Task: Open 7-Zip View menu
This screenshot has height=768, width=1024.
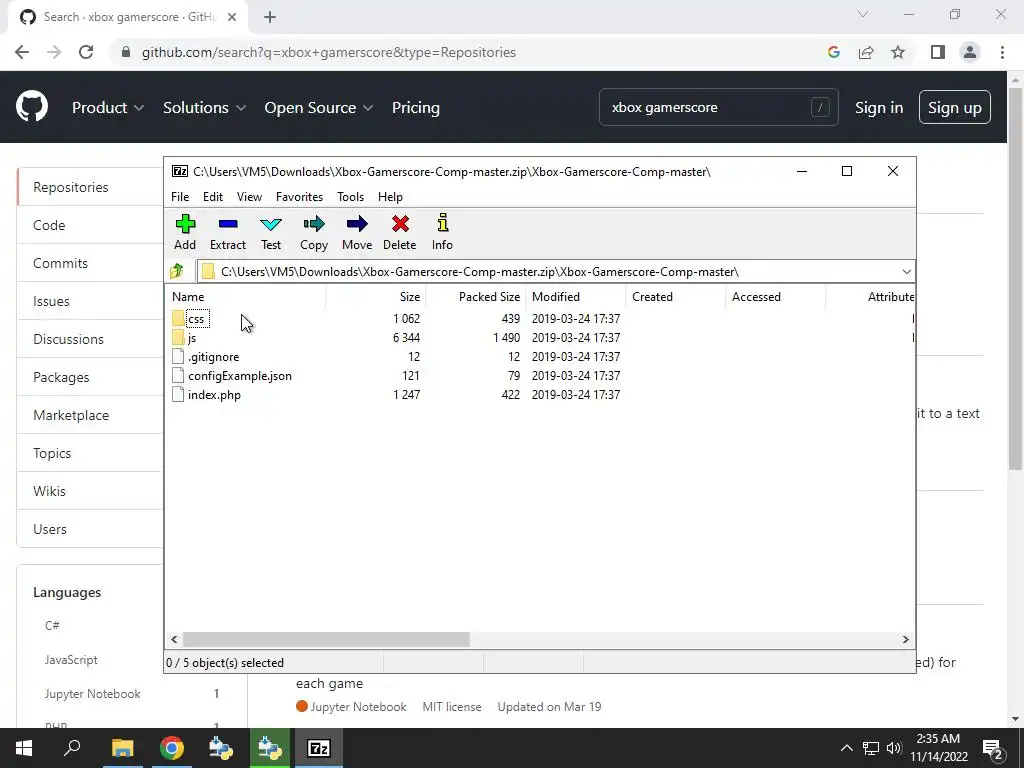Action: click(x=249, y=197)
